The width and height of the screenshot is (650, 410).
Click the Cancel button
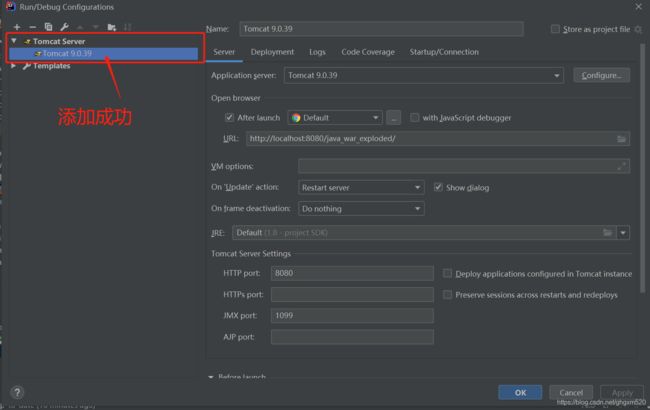(571, 392)
